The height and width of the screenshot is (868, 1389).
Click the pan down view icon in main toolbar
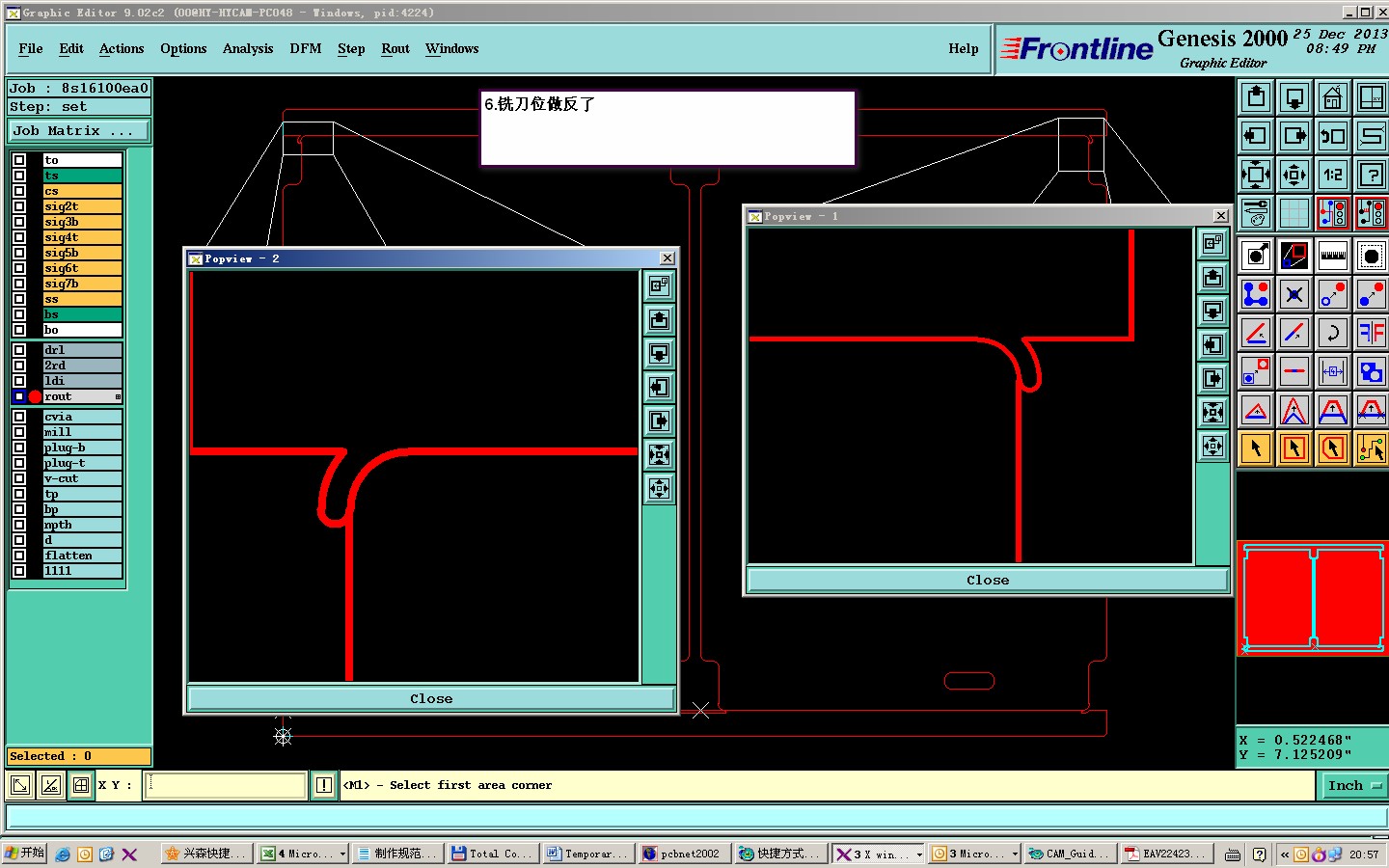[1294, 97]
